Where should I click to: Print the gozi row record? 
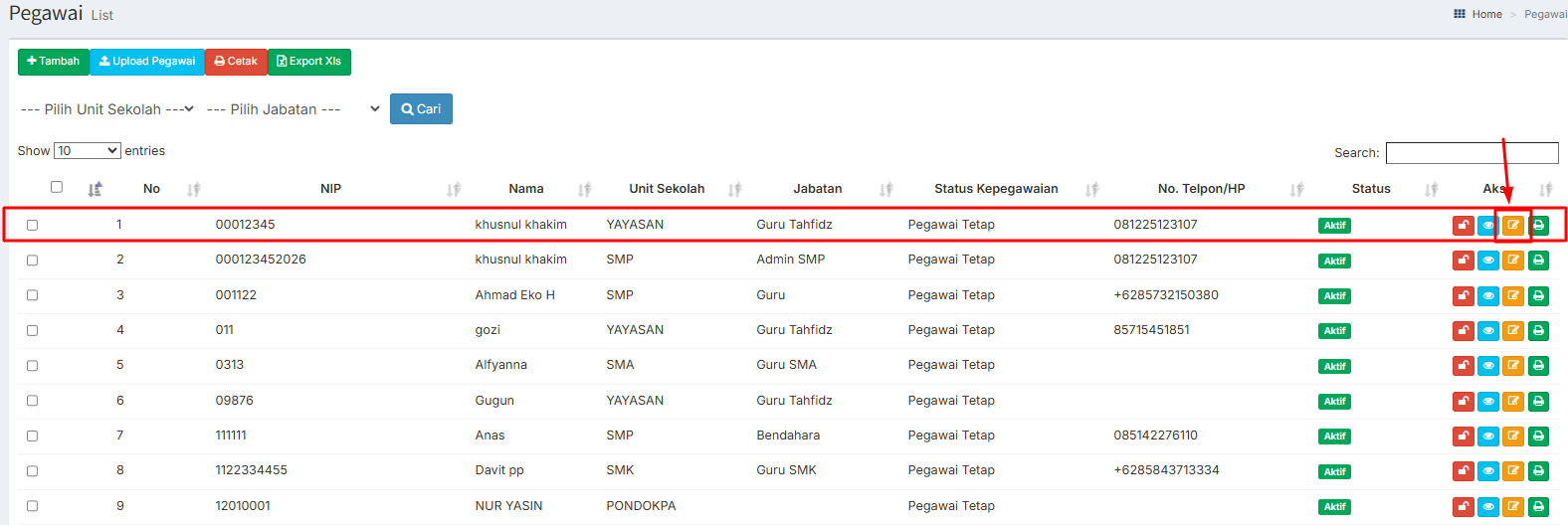pos(1538,330)
